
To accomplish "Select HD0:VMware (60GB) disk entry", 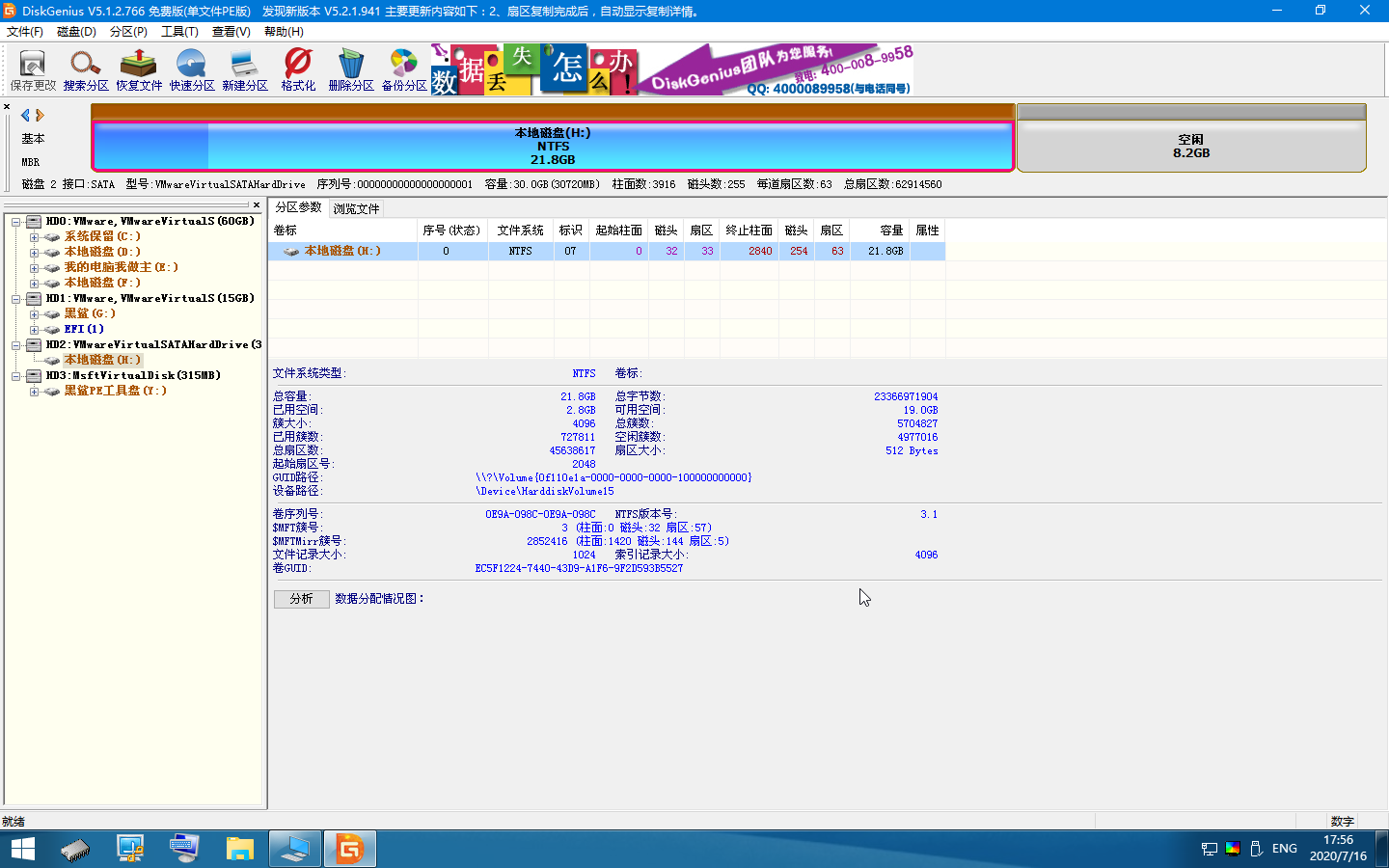I will [150, 221].
